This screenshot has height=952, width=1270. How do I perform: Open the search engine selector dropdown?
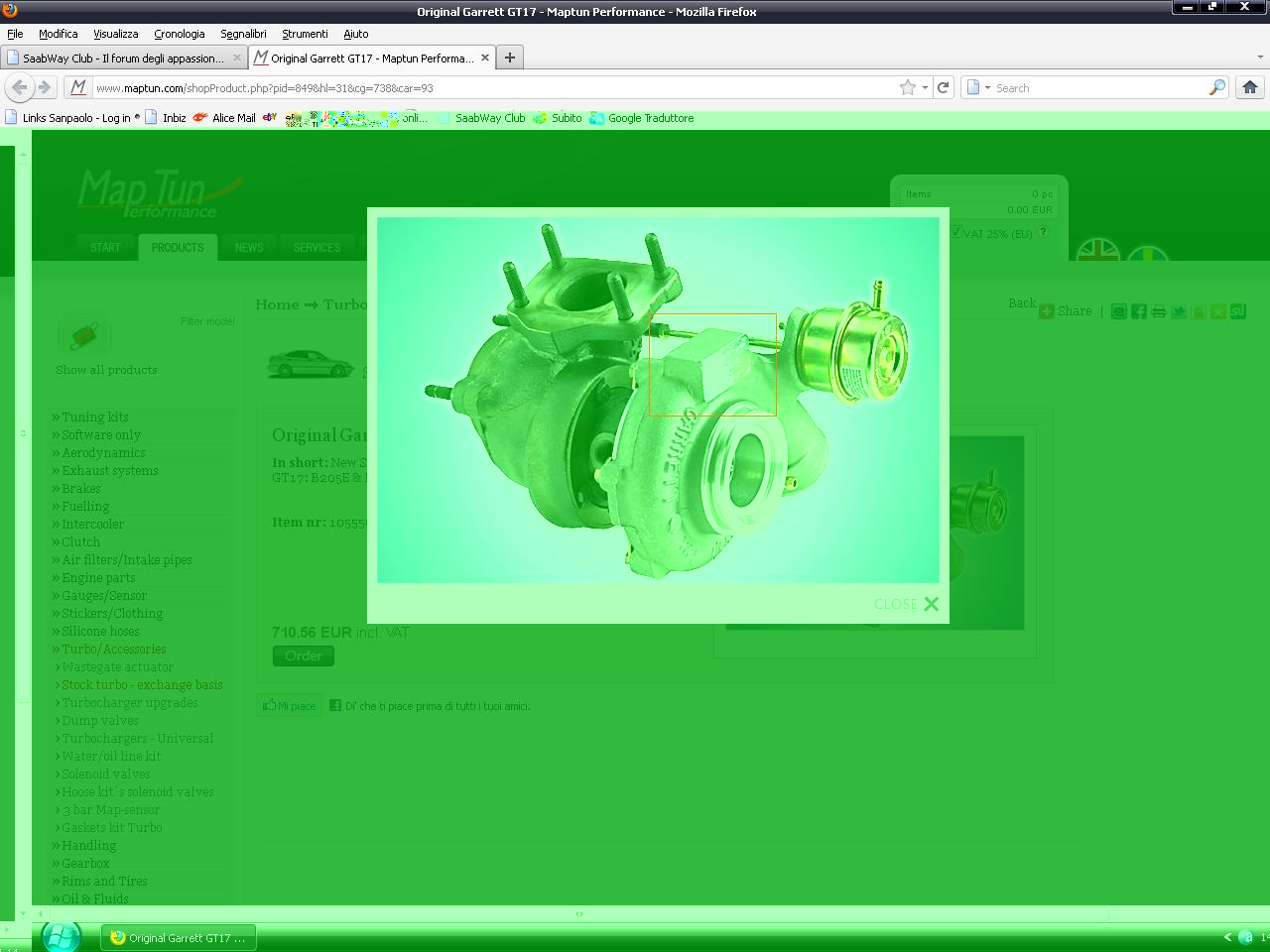pos(977,87)
